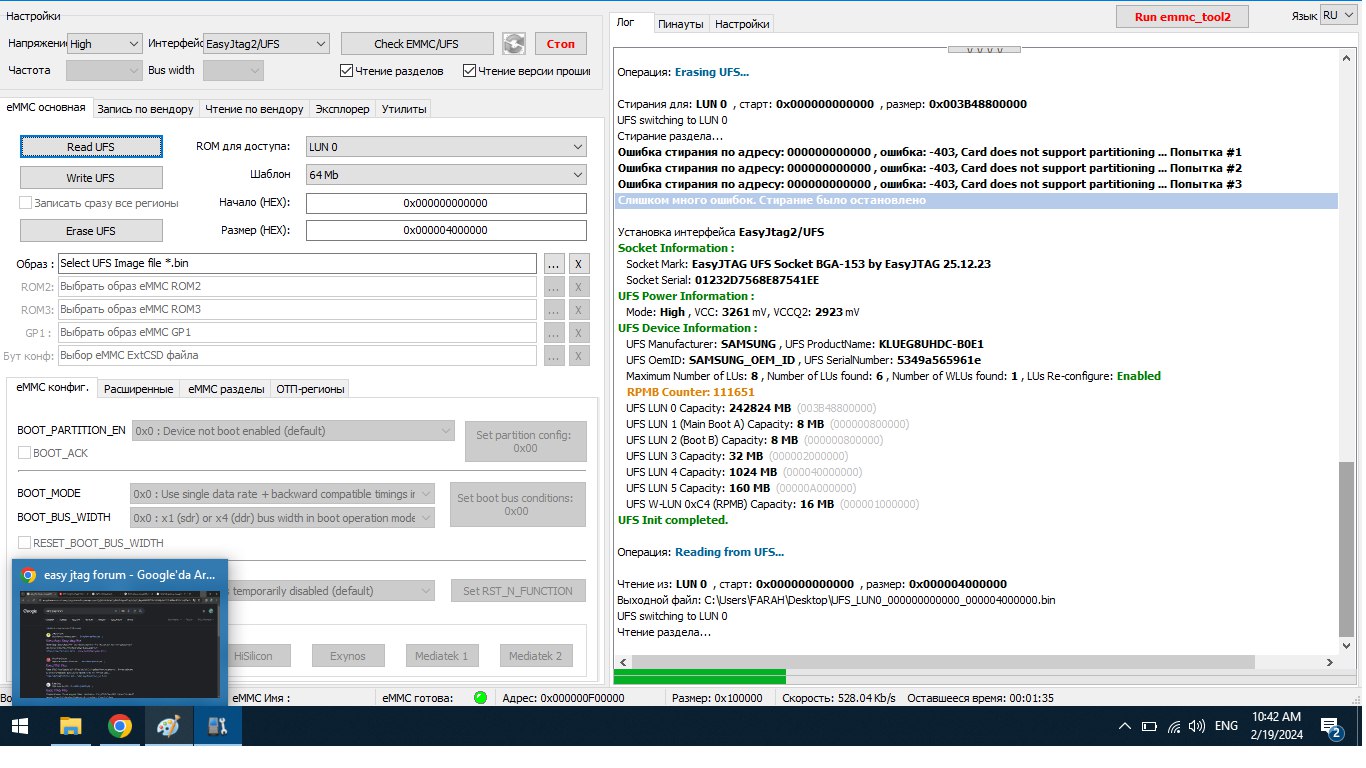Open the EasyJTAG tool taskbar icon
Viewport: 1366px width, 768px height.
[216, 727]
